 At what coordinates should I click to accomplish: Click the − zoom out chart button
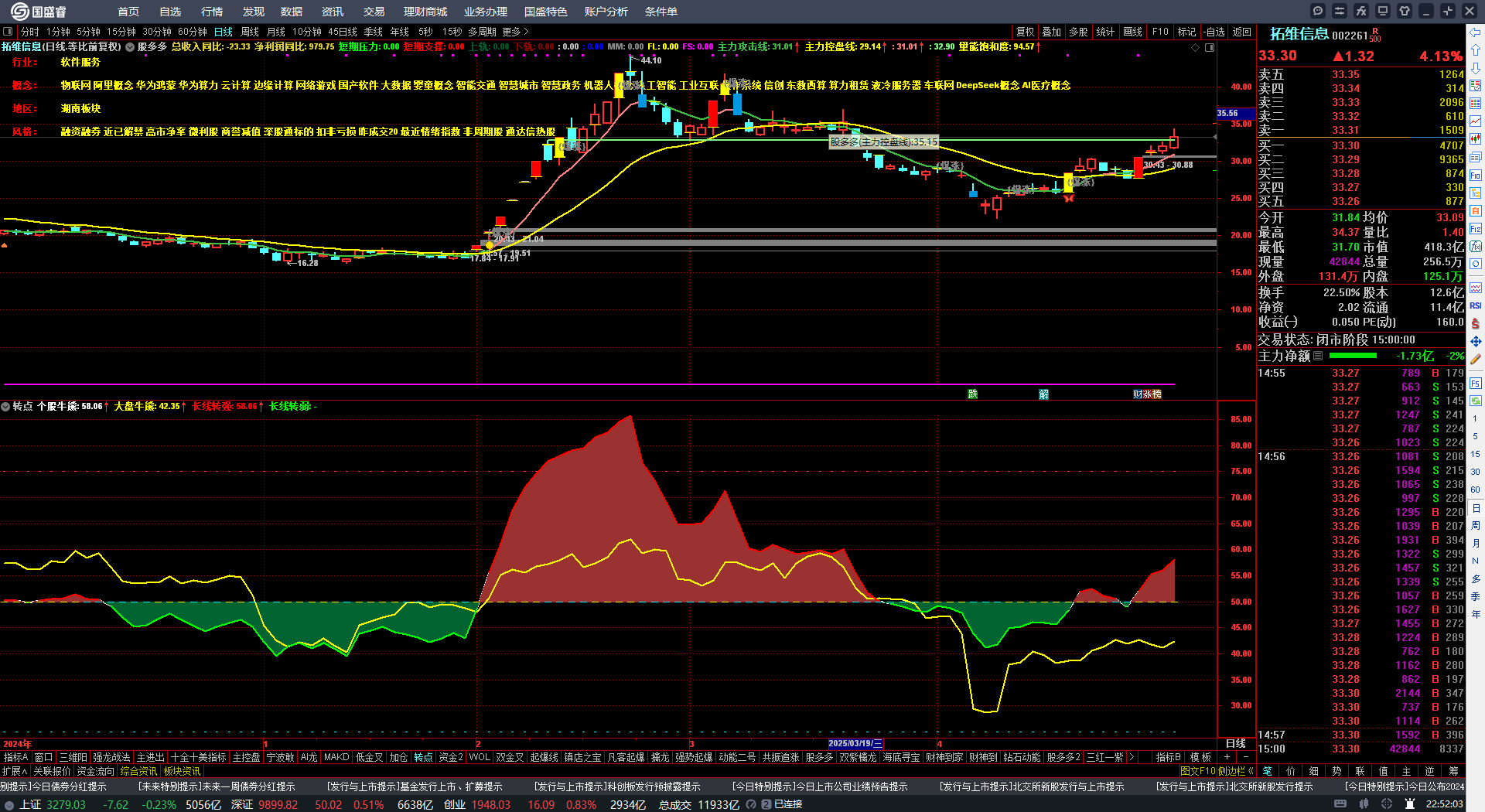click(x=1246, y=757)
